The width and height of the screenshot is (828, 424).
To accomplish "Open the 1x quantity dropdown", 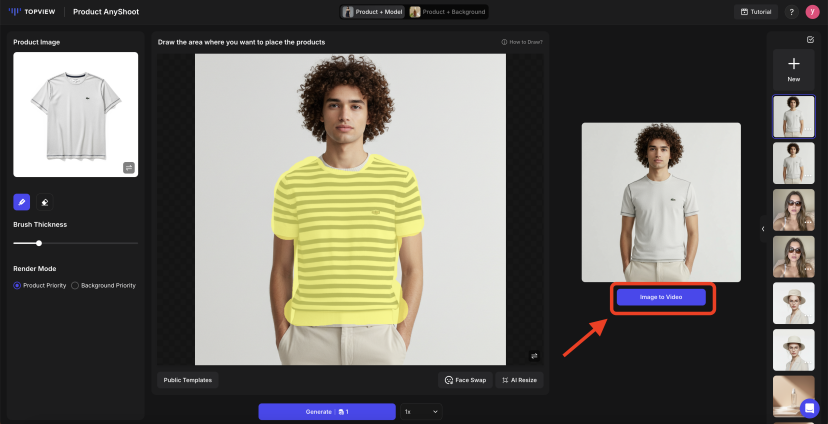I will click(x=421, y=411).
